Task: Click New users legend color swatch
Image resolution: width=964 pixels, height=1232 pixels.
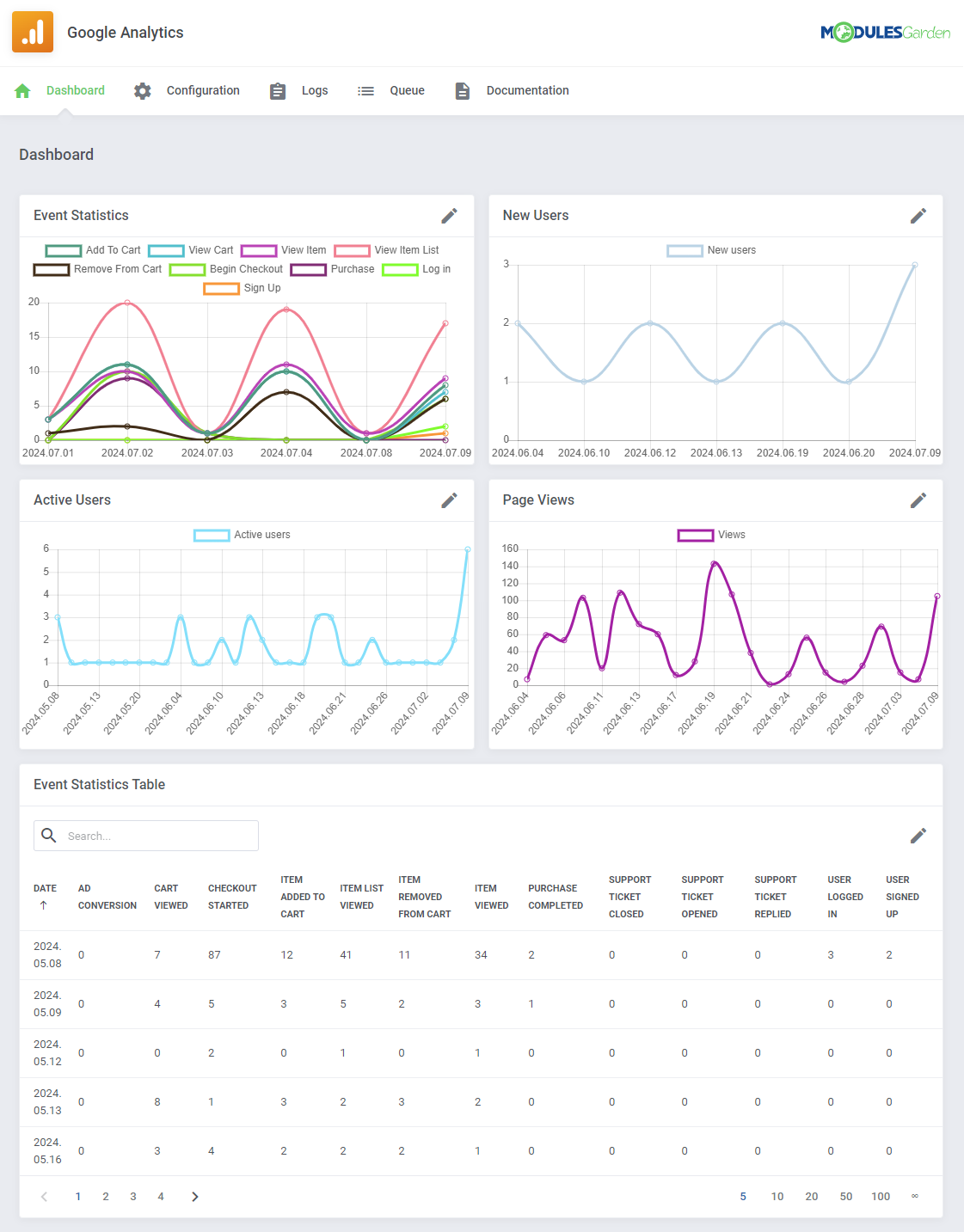Action: pos(685,250)
